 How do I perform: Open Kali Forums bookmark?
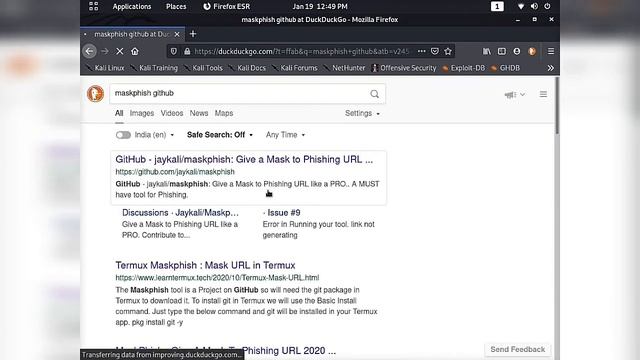pos(295,68)
